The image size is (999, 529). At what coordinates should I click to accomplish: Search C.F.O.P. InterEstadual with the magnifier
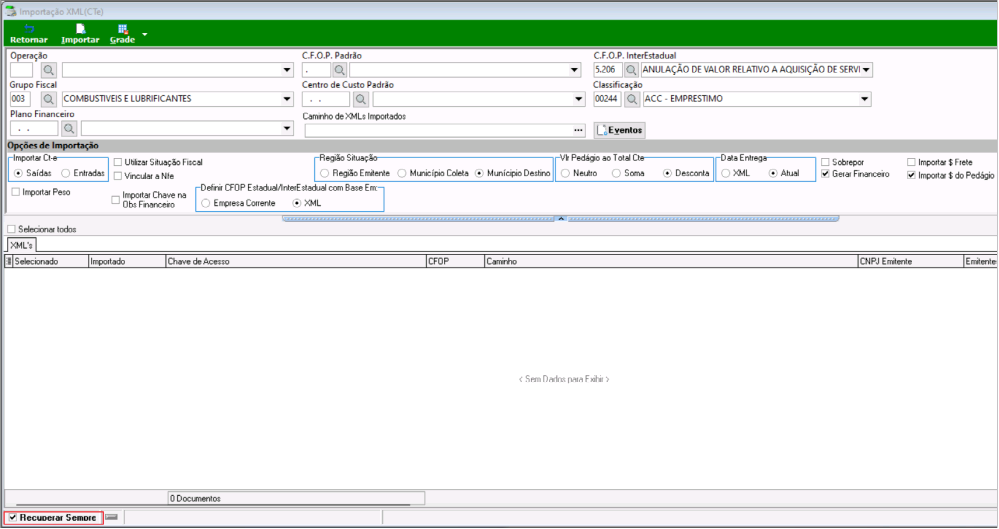631,70
